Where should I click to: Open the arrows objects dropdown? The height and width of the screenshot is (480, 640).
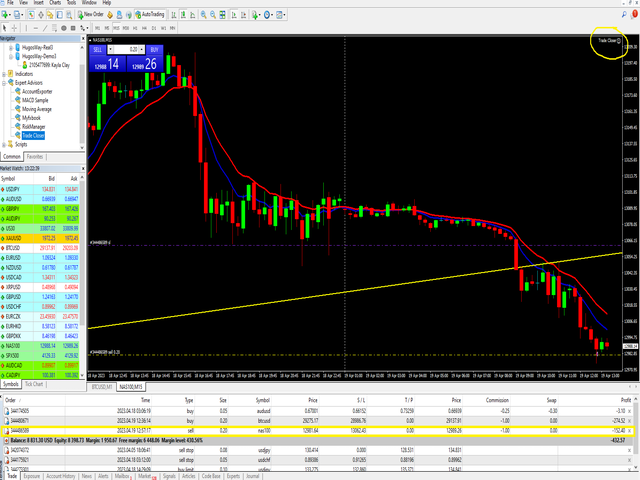pos(84,28)
